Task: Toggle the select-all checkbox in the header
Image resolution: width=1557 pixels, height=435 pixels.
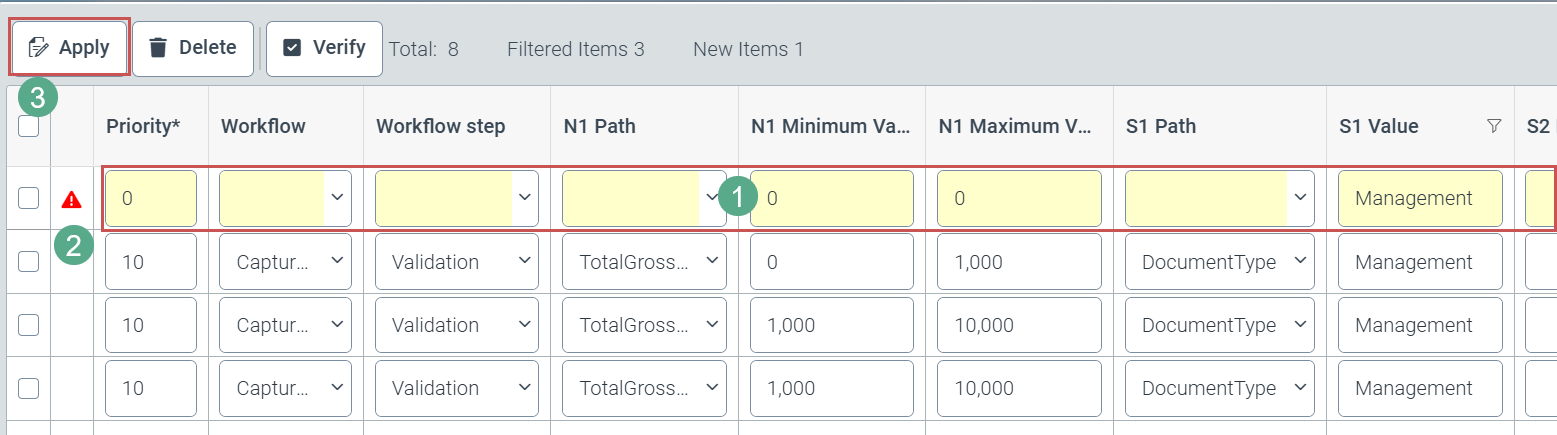Action: click(29, 127)
